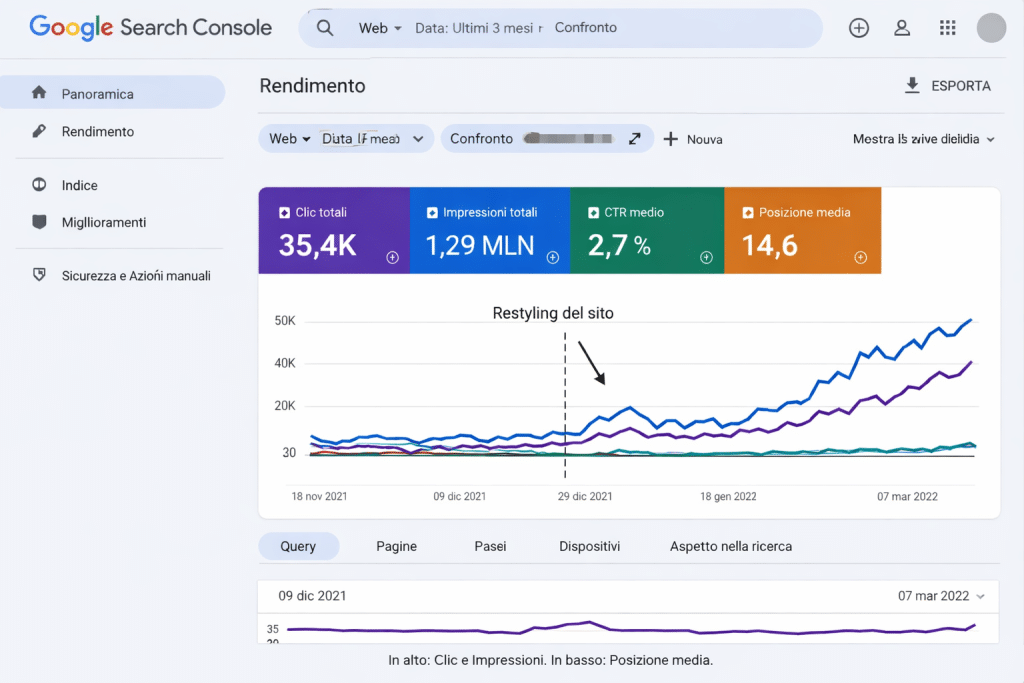1024x683 pixels.
Task: Click the Miglioramenti sidebar icon
Action: click(x=39, y=222)
